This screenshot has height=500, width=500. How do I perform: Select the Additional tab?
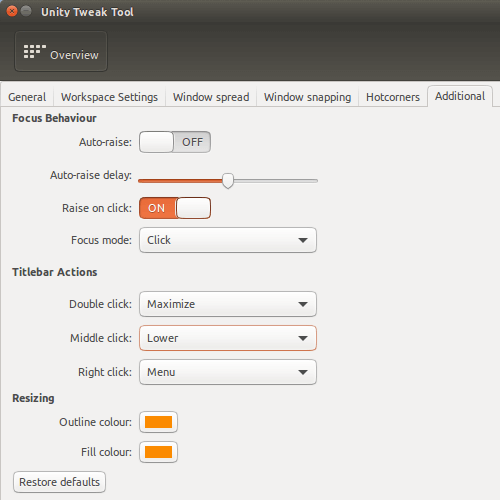(x=460, y=96)
